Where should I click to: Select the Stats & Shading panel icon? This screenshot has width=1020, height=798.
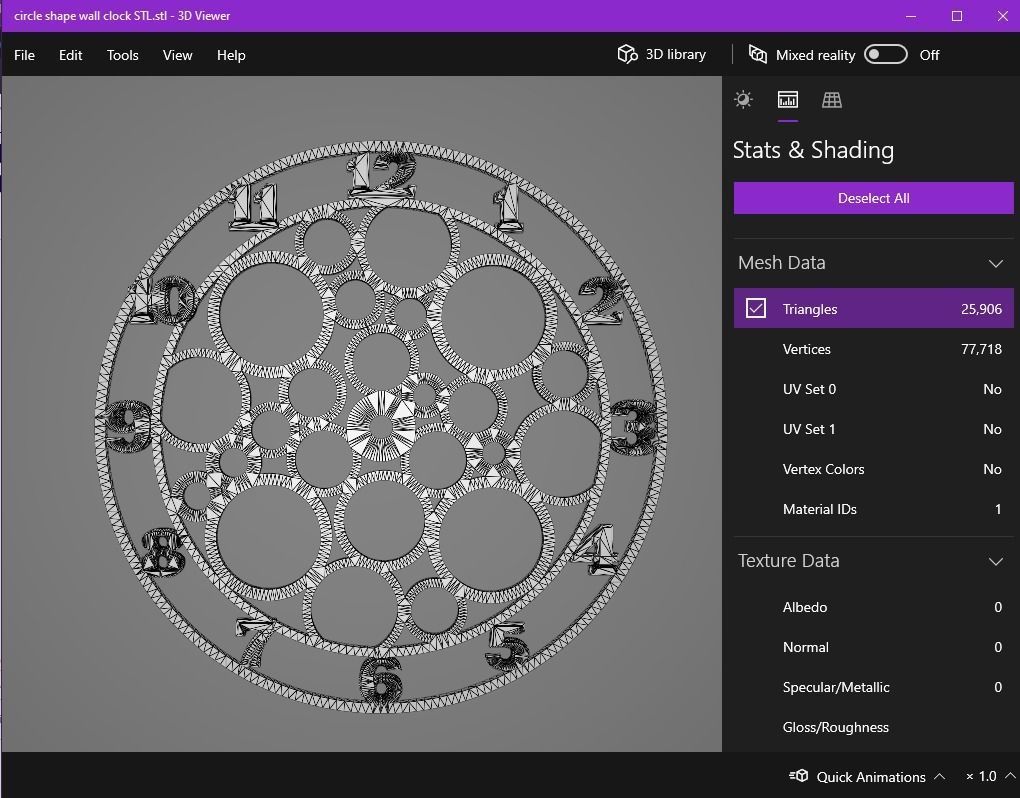click(787, 99)
